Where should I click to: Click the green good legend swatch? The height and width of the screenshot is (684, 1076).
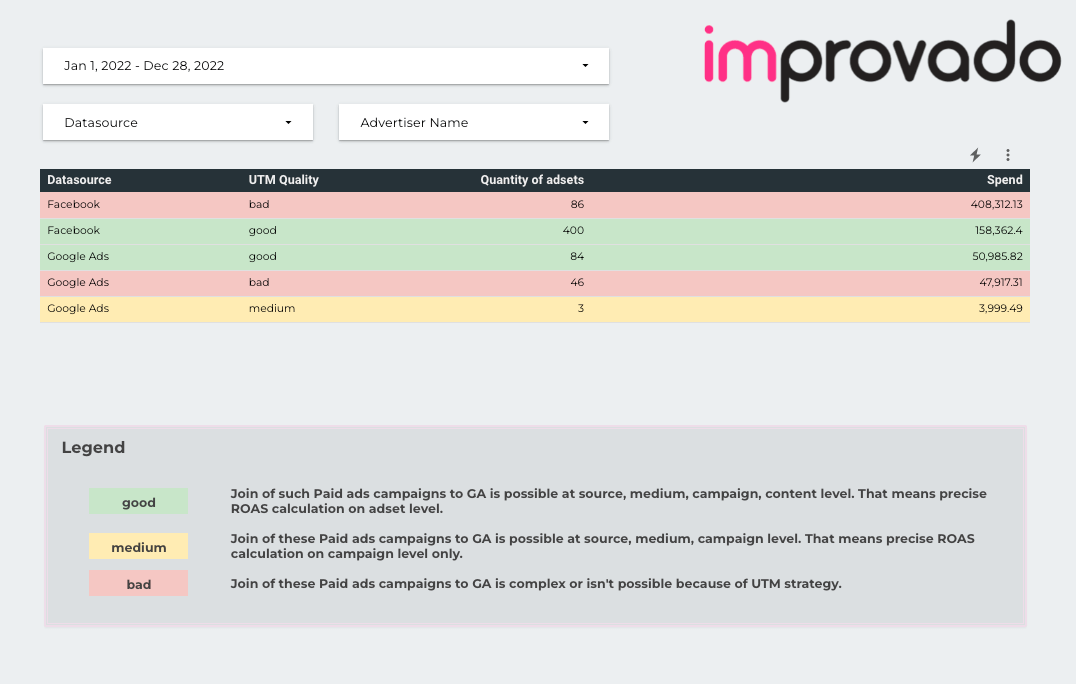coord(139,501)
